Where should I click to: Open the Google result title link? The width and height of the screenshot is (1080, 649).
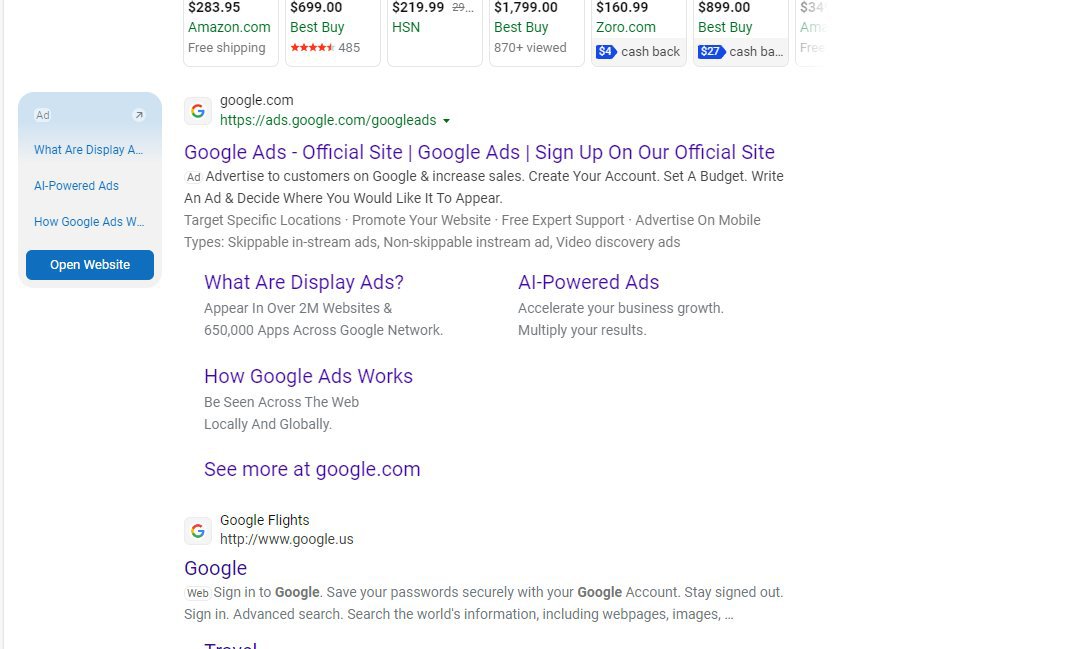(x=216, y=568)
